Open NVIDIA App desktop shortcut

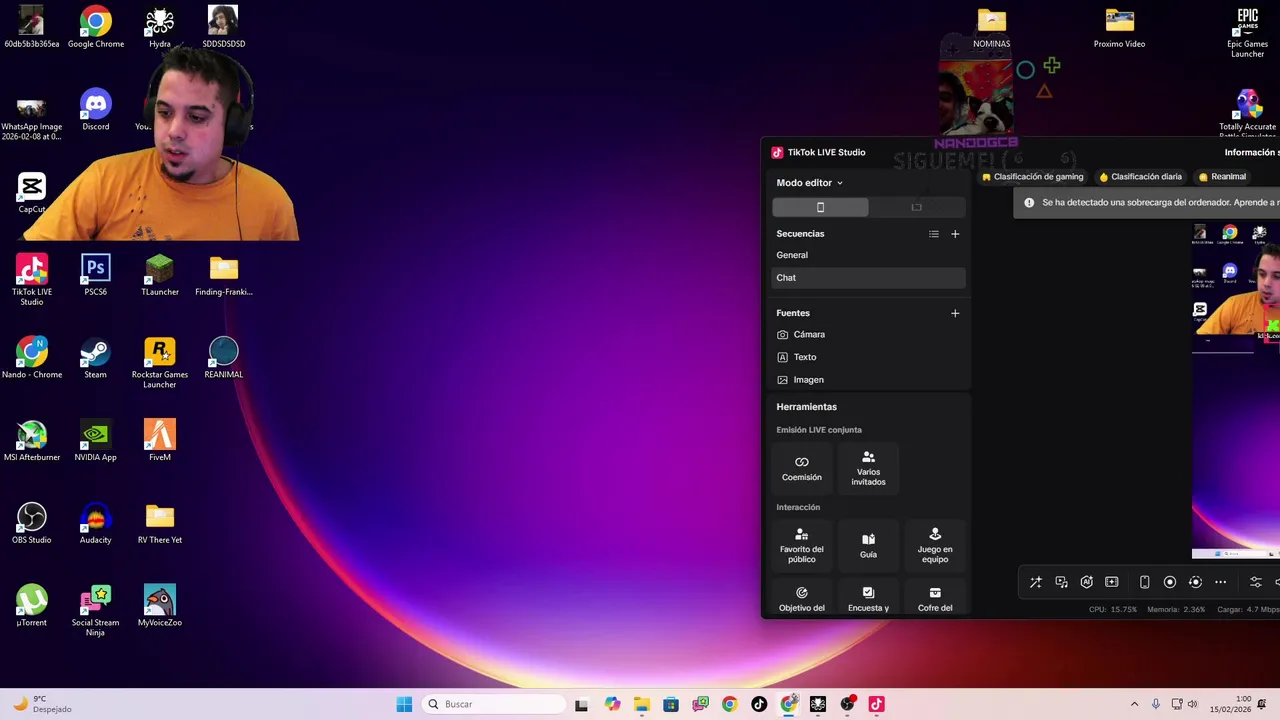(x=96, y=441)
